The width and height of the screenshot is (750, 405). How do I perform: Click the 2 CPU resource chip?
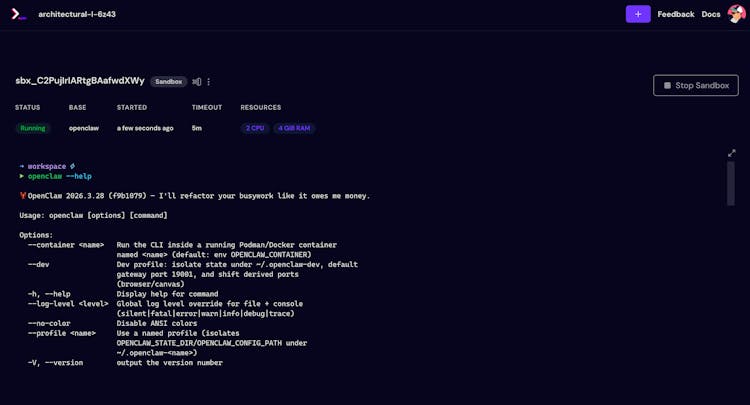tap(254, 128)
